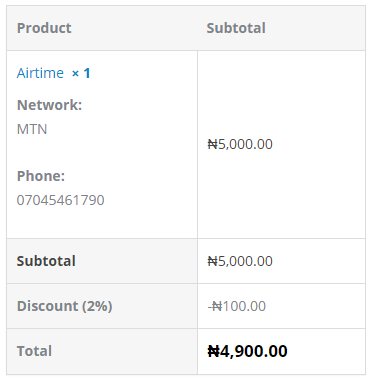Click the Subtotal row label
373x382 pixels.
(x=46, y=261)
